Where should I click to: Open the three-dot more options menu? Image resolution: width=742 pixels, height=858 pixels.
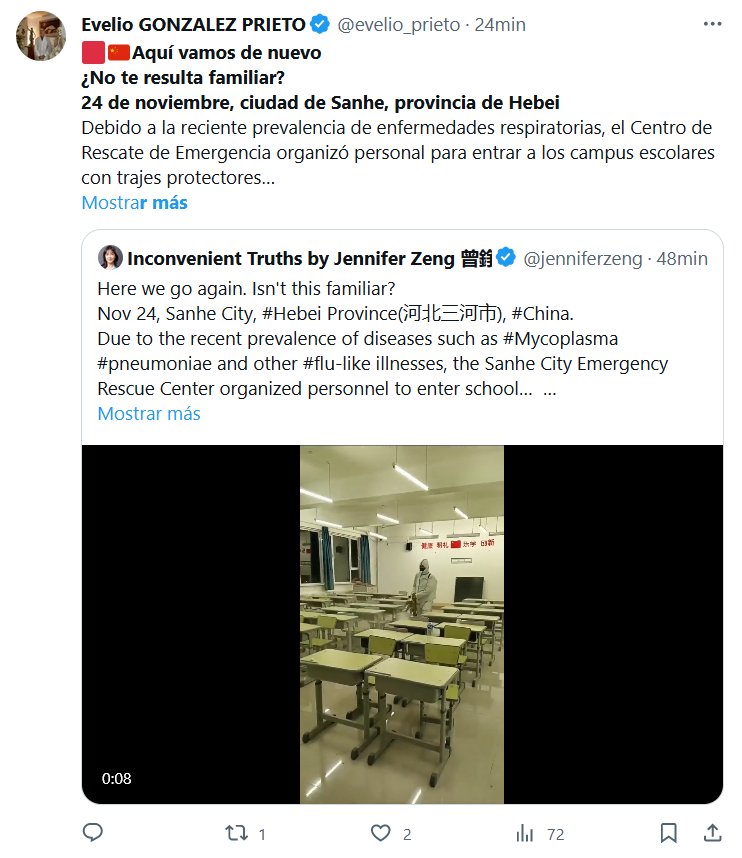(x=712, y=24)
